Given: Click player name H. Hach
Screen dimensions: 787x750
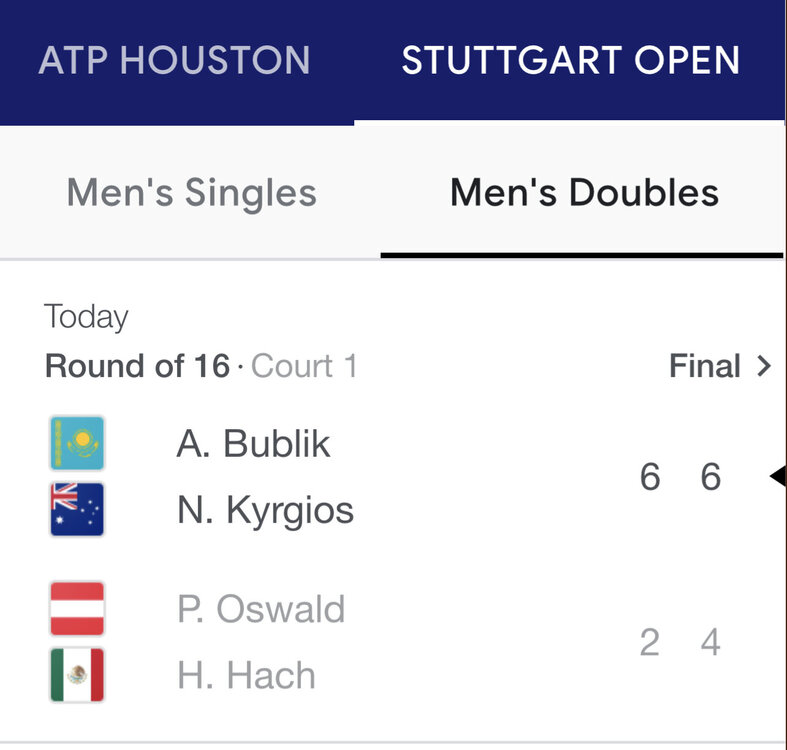Looking at the screenshot, I should pos(246,675).
